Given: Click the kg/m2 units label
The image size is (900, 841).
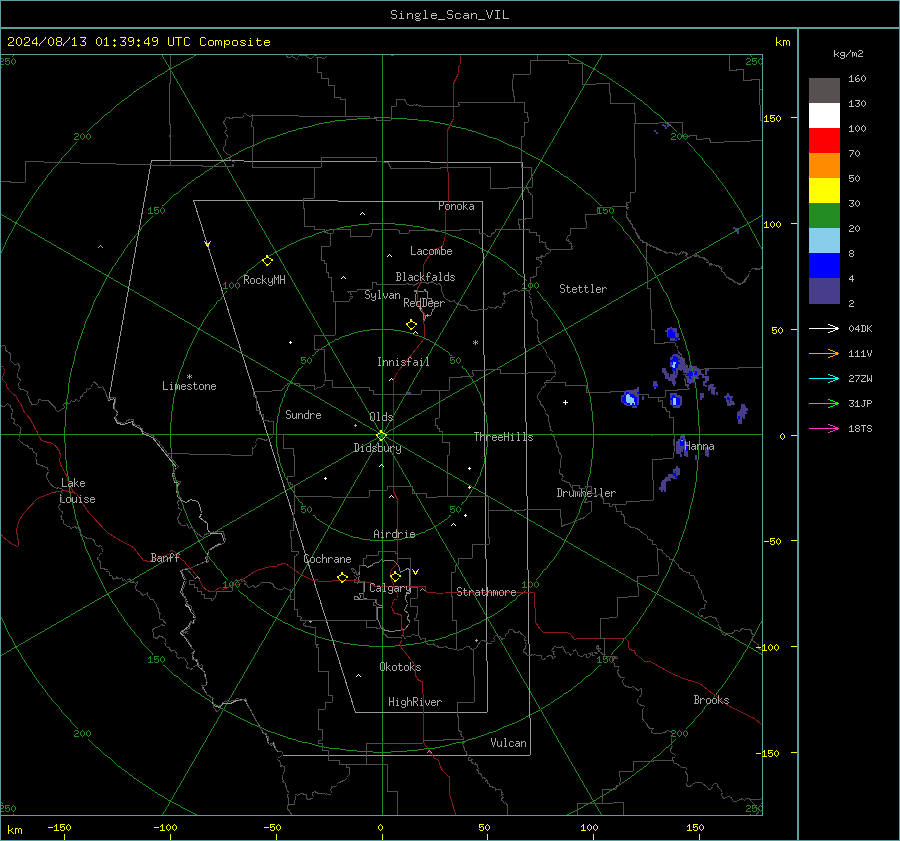Looking at the screenshot, I should click(x=848, y=54).
